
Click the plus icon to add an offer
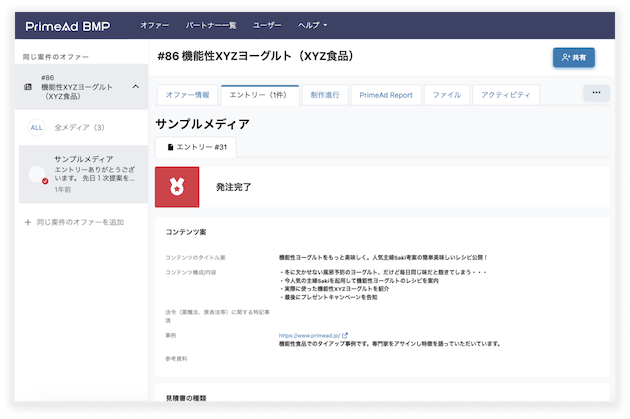tap(27, 221)
